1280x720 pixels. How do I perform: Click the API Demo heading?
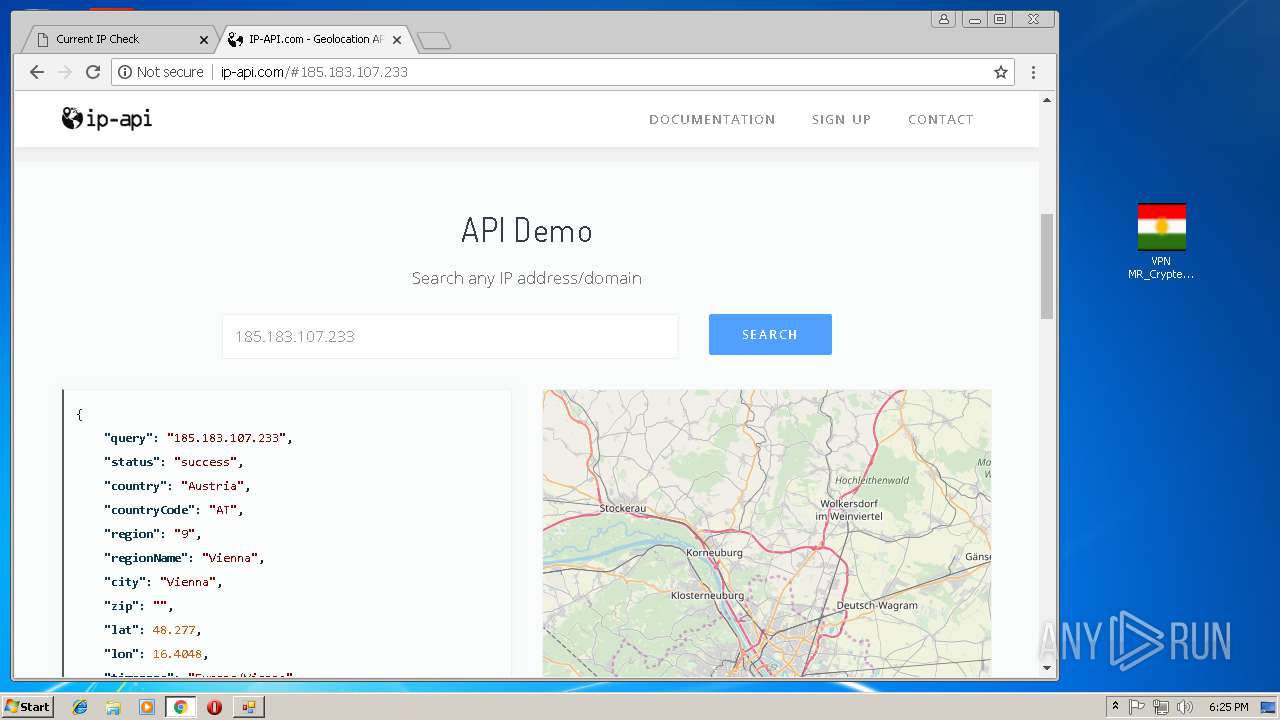click(x=527, y=231)
